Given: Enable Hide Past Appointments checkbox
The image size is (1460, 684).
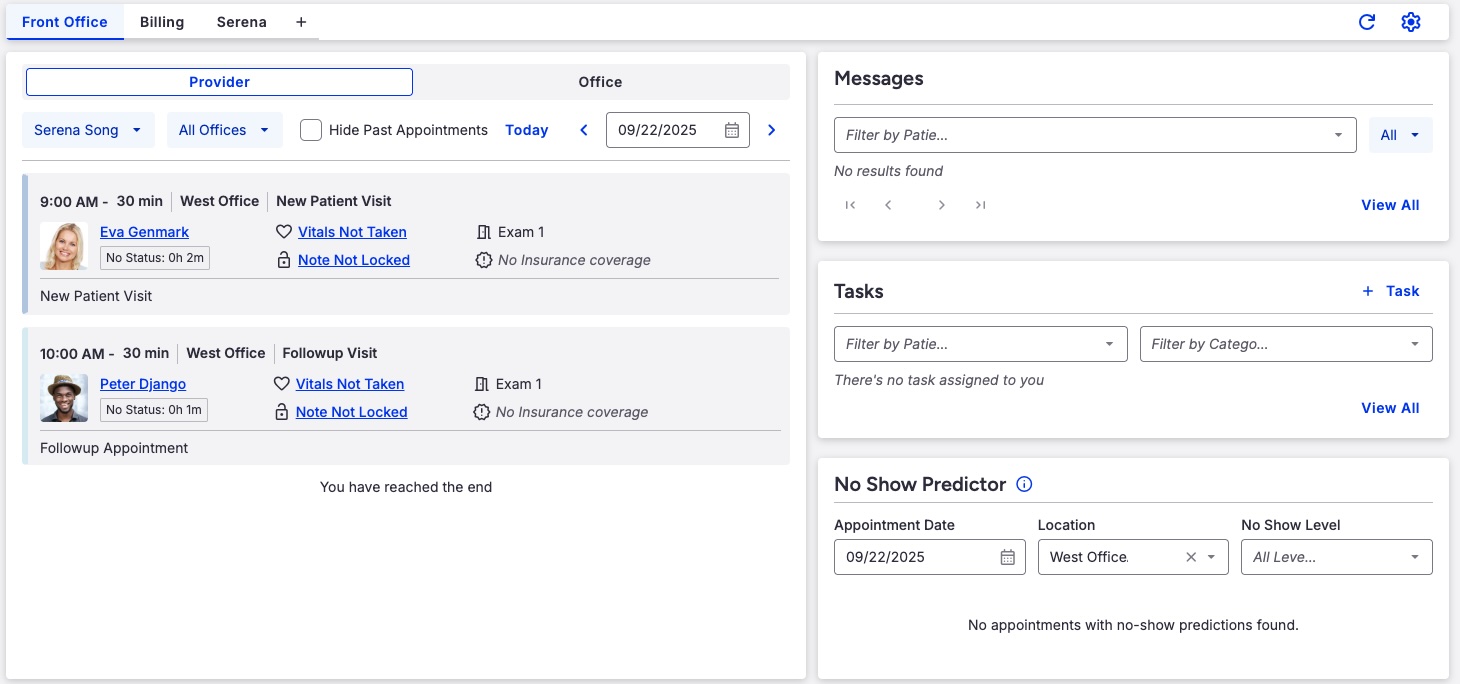Looking at the screenshot, I should click(x=311, y=130).
